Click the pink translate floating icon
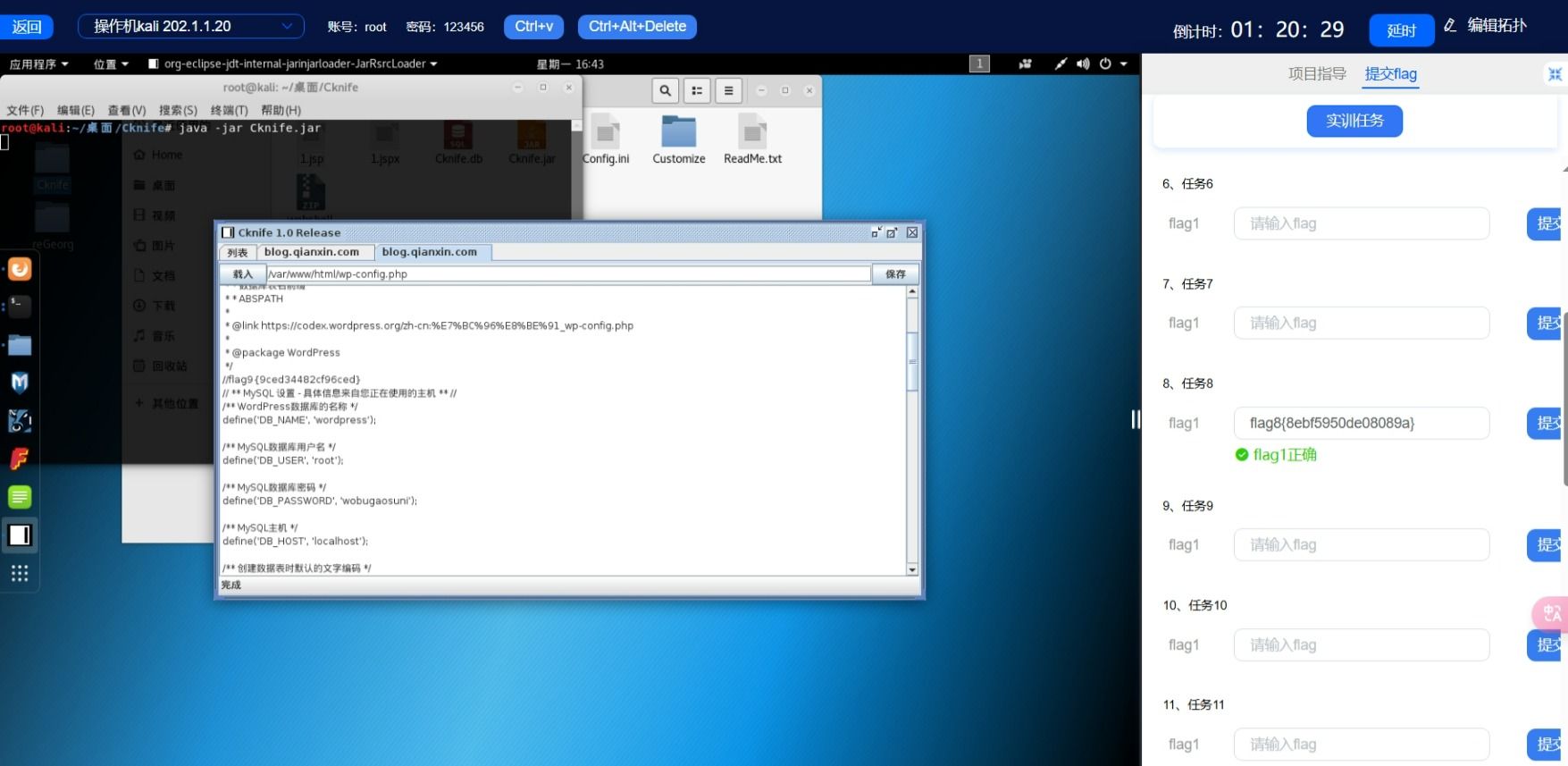The height and width of the screenshot is (766, 1568). click(x=1551, y=614)
